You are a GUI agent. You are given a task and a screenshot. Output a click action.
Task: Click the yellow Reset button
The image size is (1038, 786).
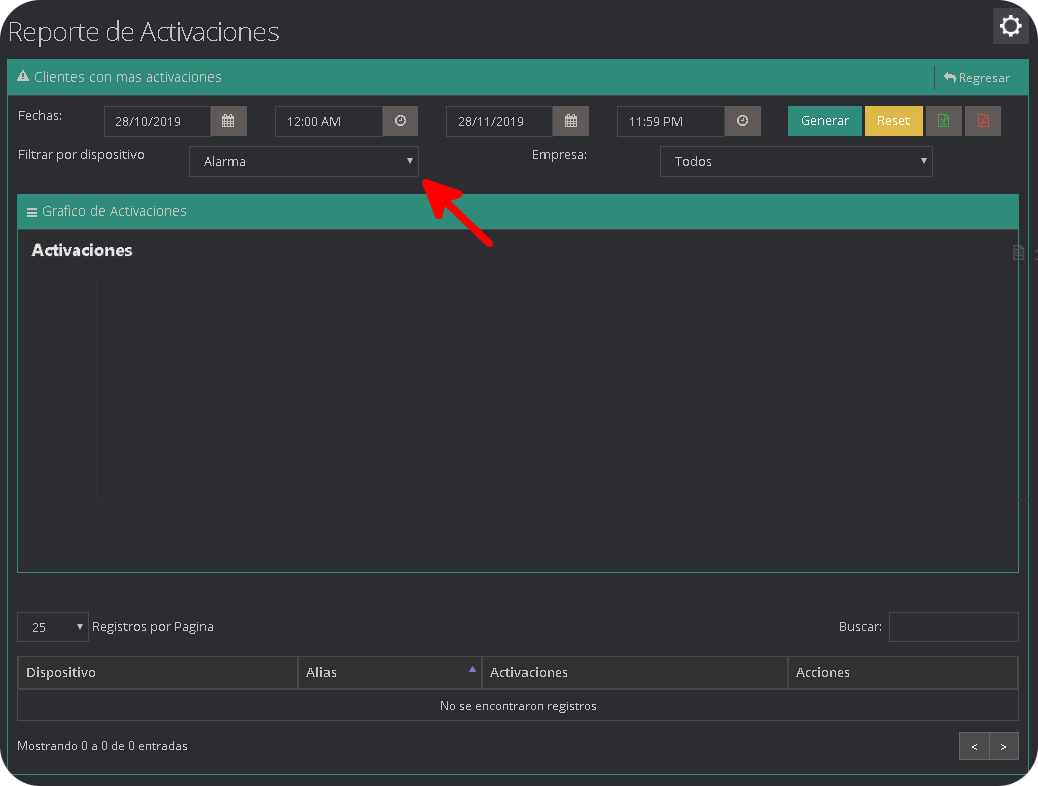893,121
